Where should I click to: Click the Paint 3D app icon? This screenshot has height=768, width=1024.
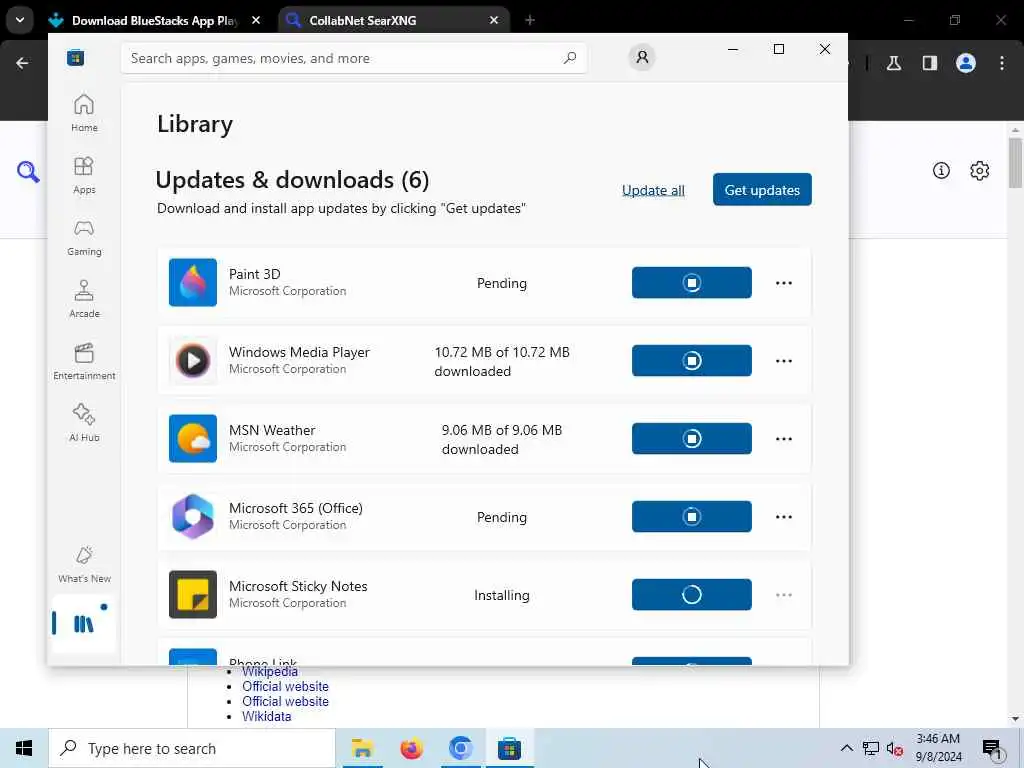coord(193,283)
